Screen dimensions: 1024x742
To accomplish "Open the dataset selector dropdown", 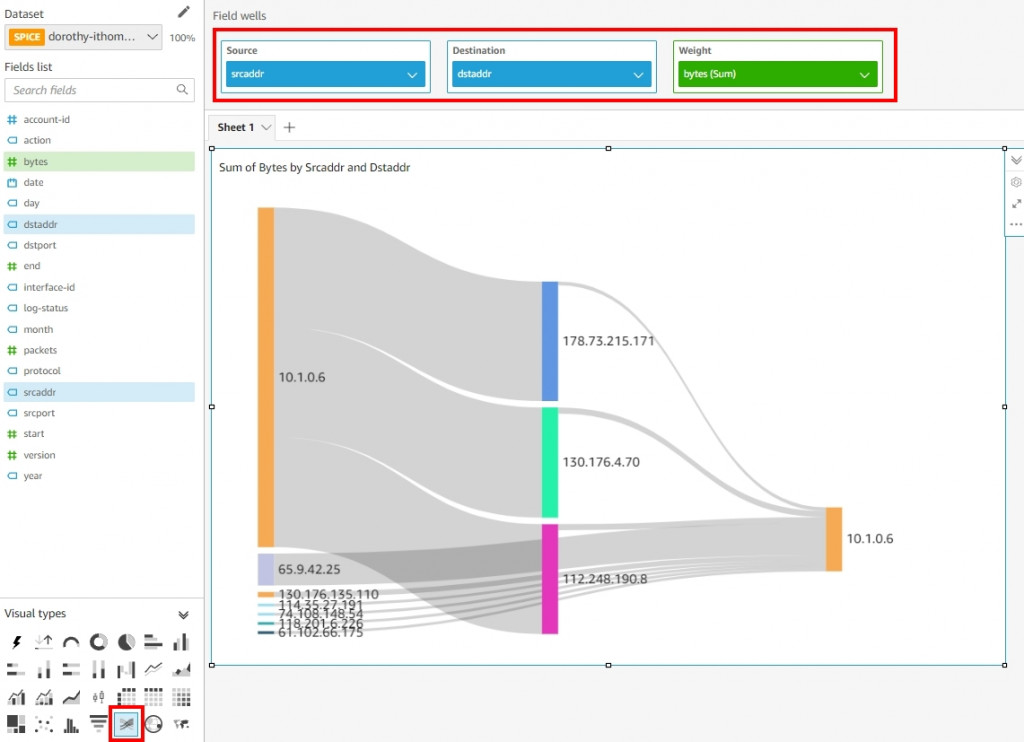I will pos(152,37).
